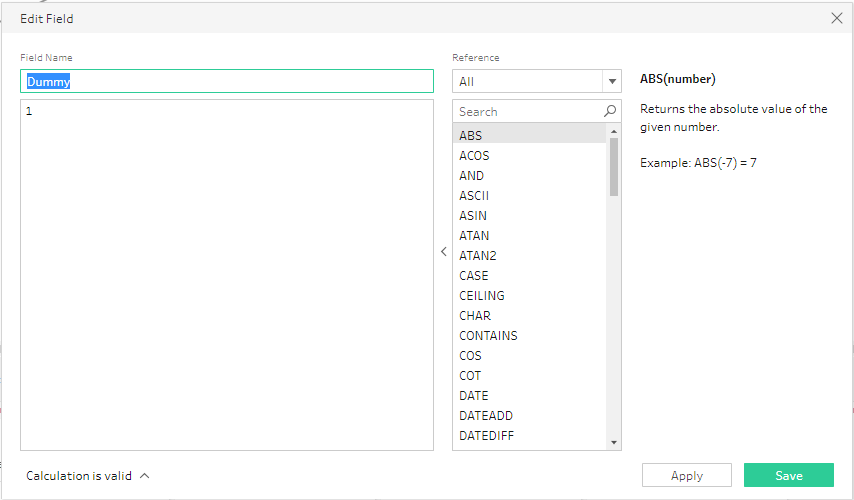Pick the DATEADD function
The image size is (854, 500).
(x=486, y=416)
